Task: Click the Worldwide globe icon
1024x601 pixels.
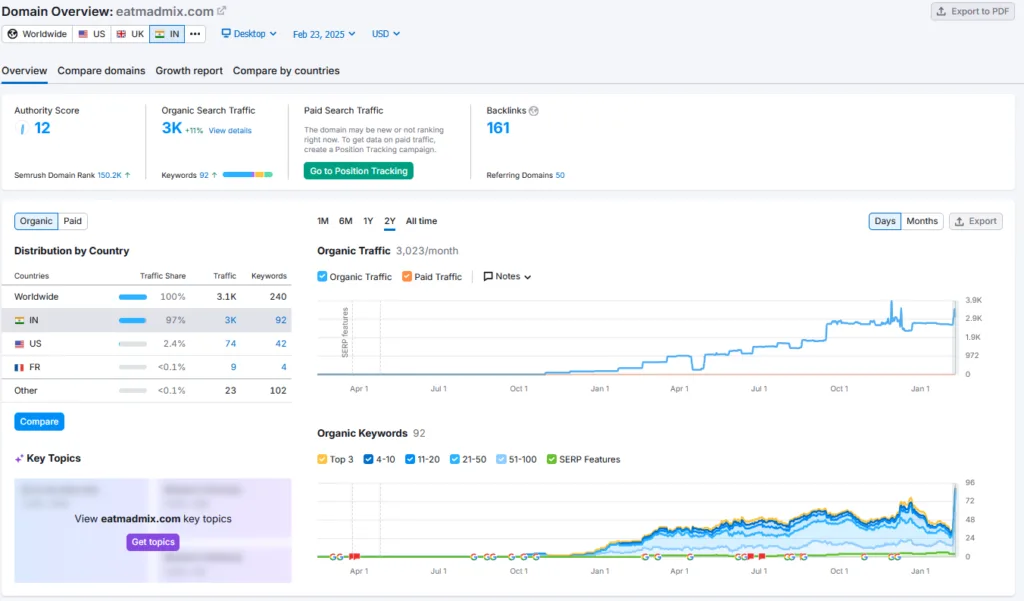Action: point(12,34)
